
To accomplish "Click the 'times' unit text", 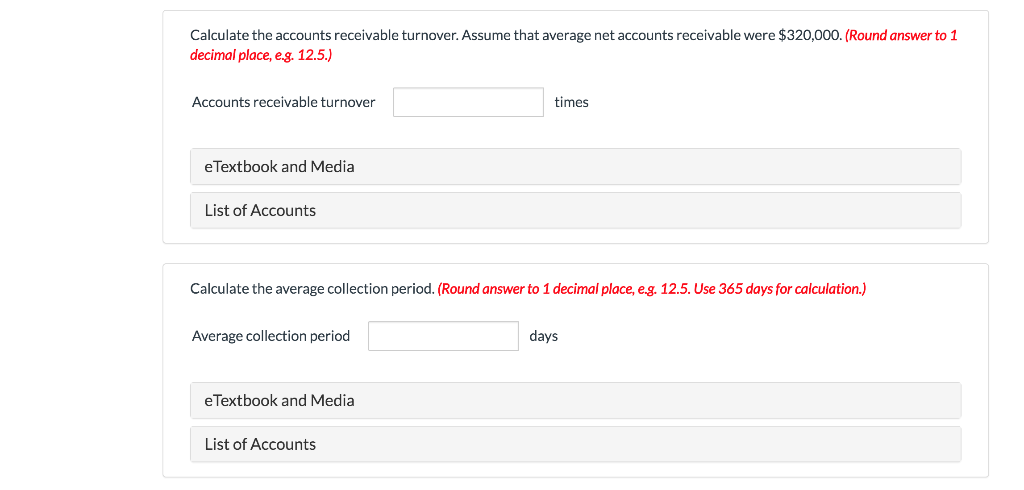I will (571, 102).
